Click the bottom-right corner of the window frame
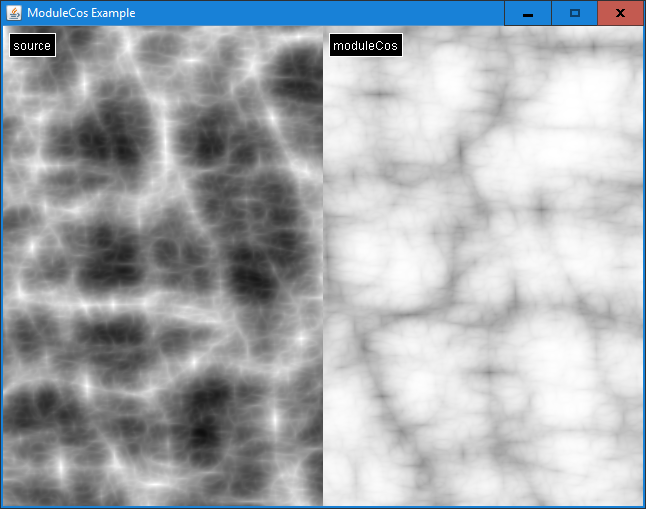 pos(644,507)
